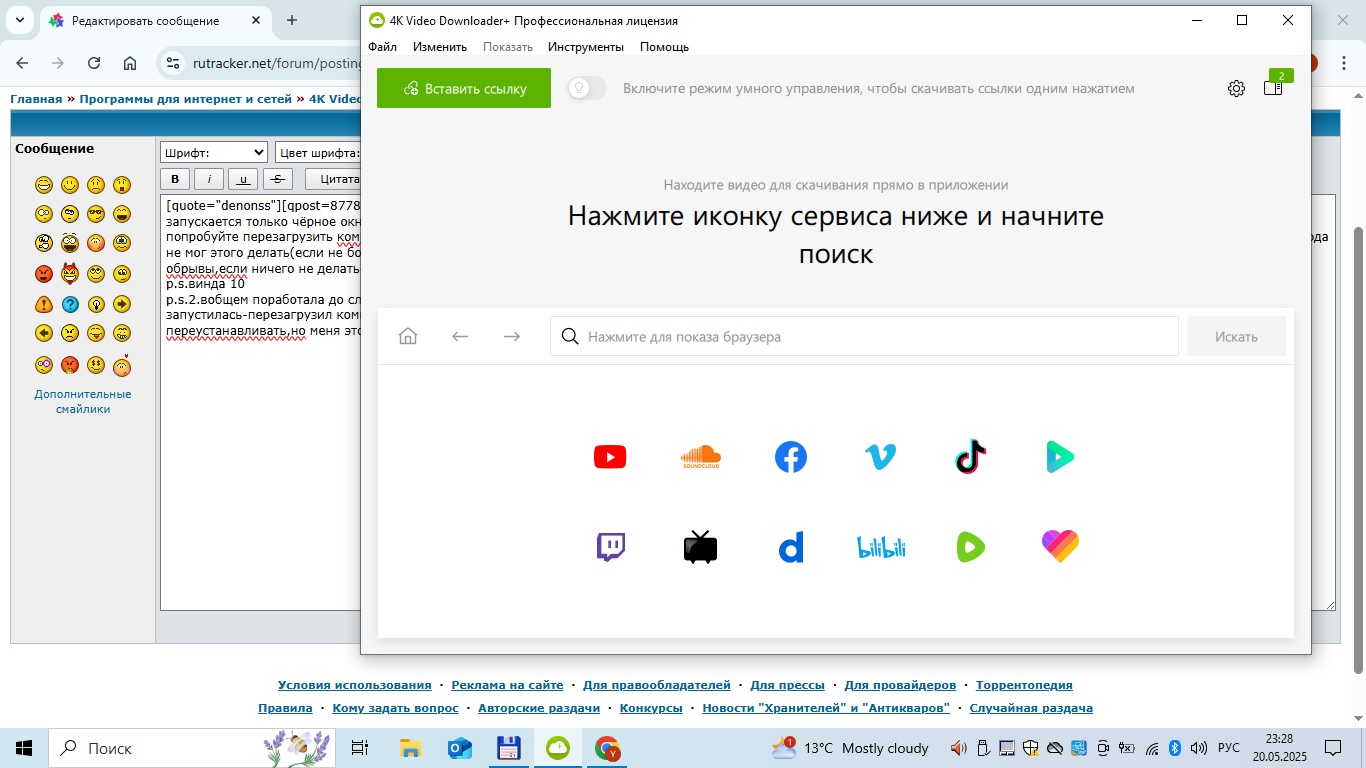Open the Vimeo service icon
Image resolution: width=1366 pixels, height=768 pixels.
[x=880, y=457]
